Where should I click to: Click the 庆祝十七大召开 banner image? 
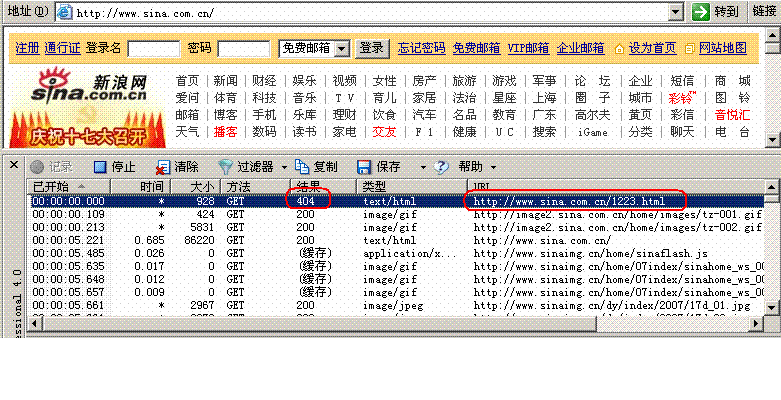[88, 129]
